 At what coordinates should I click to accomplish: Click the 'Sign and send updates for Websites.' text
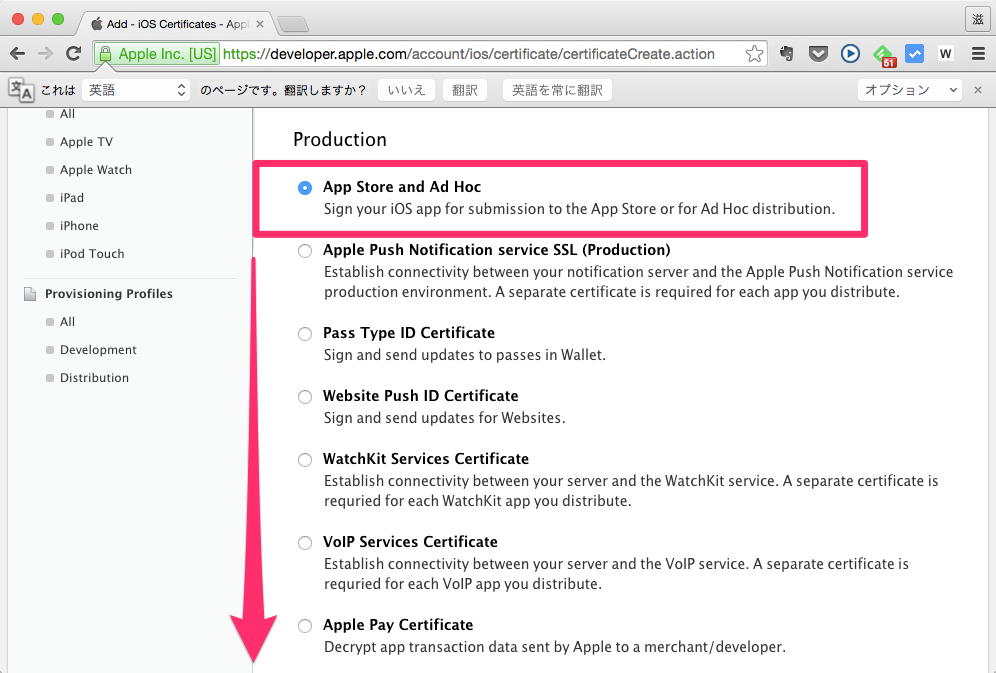(445, 418)
